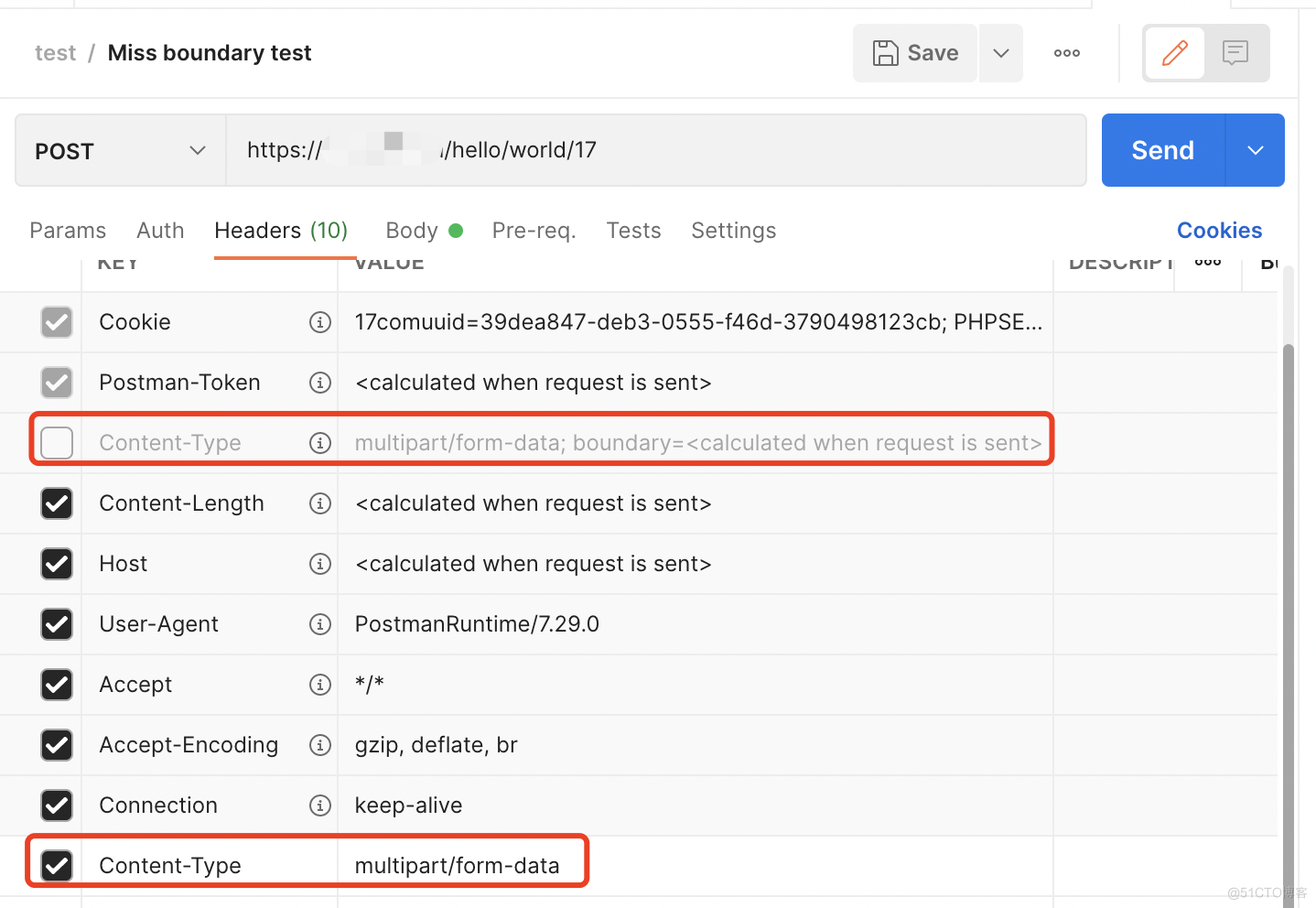Click the Cookie header value cell

tap(696, 322)
